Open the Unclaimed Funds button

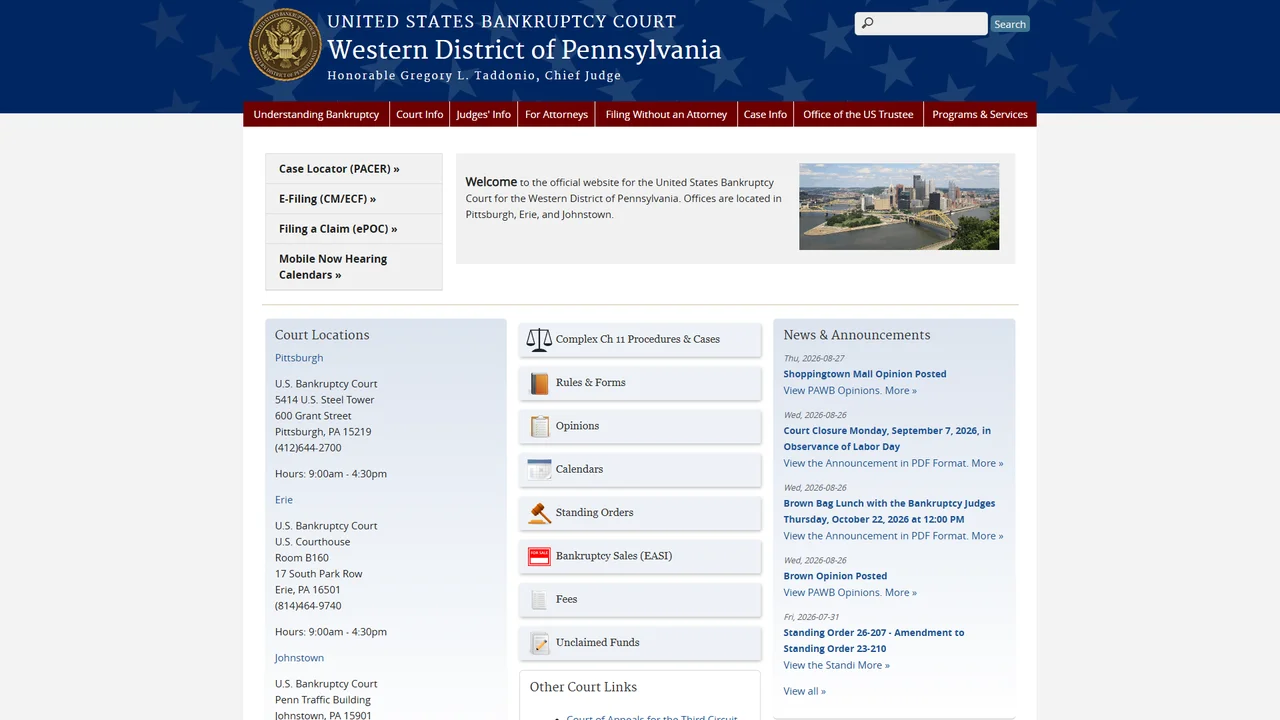click(x=640, y=643)
